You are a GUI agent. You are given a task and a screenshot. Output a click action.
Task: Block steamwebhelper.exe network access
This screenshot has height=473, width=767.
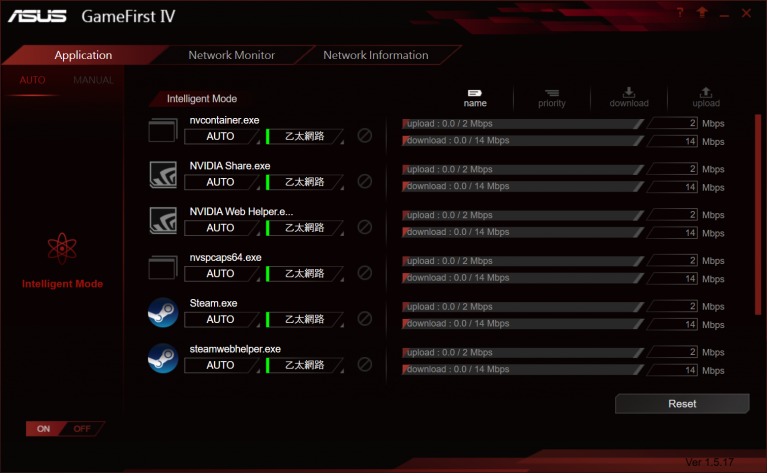click(x=364, y=364)
